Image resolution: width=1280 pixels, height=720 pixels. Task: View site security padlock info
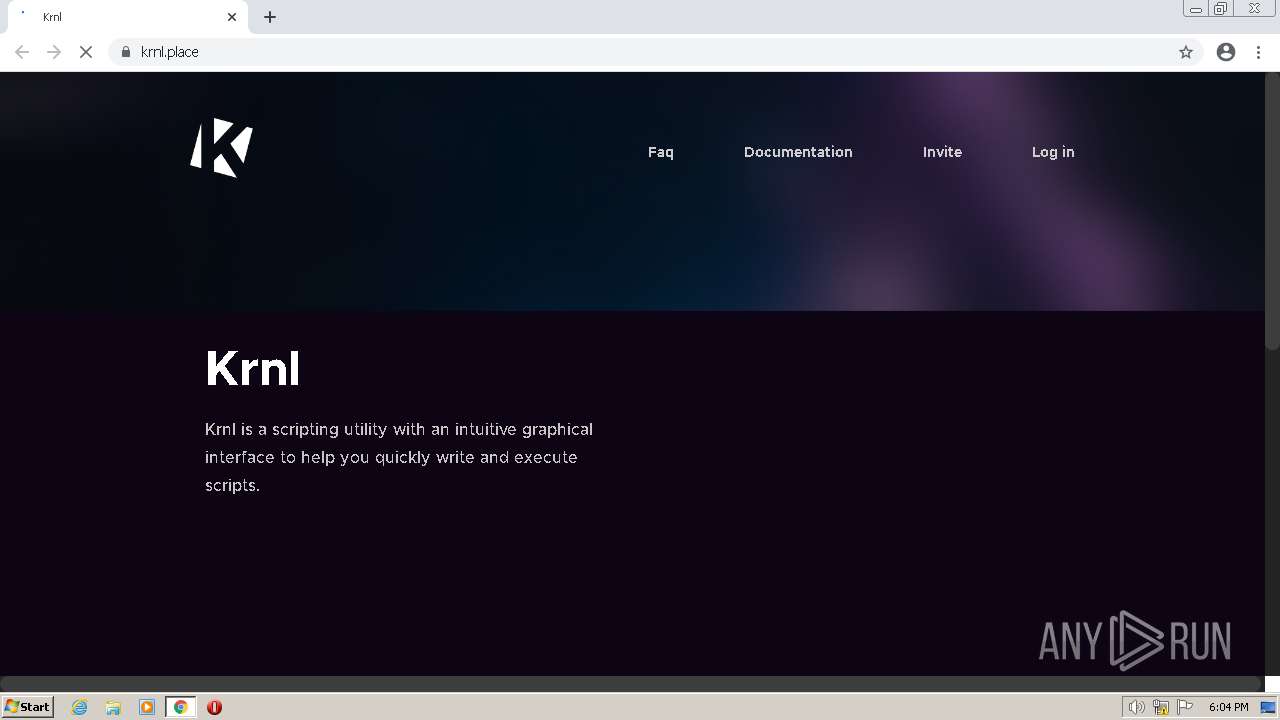(126, 52)
